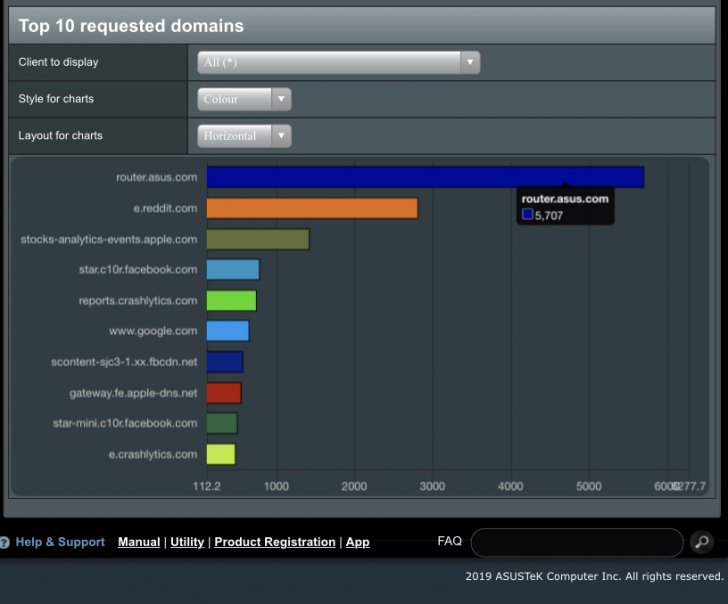The image size is (728, 604).
Task: Click the Help & Support label
Action: click(x=60, y=542)
